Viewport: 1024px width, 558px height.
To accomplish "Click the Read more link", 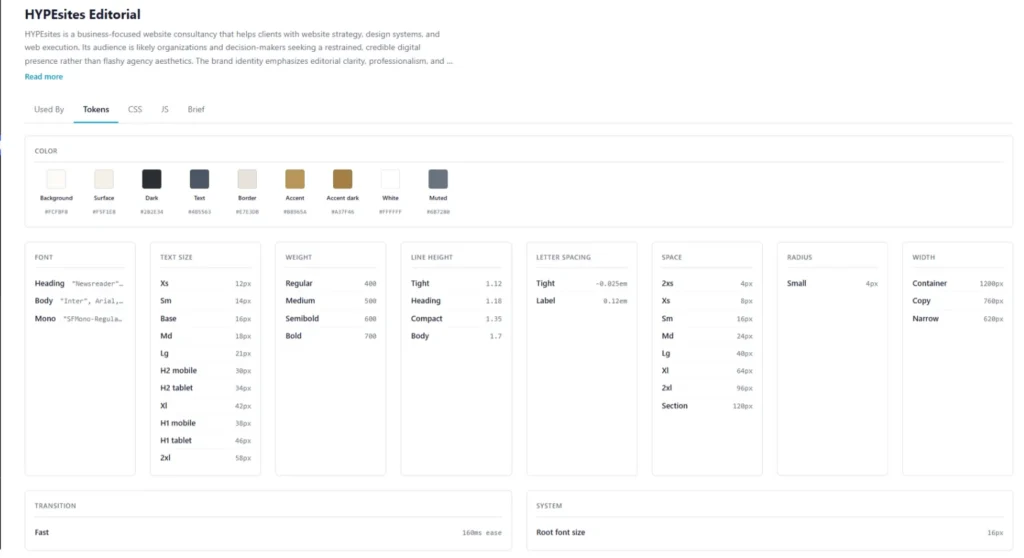I will coord(44,76).
